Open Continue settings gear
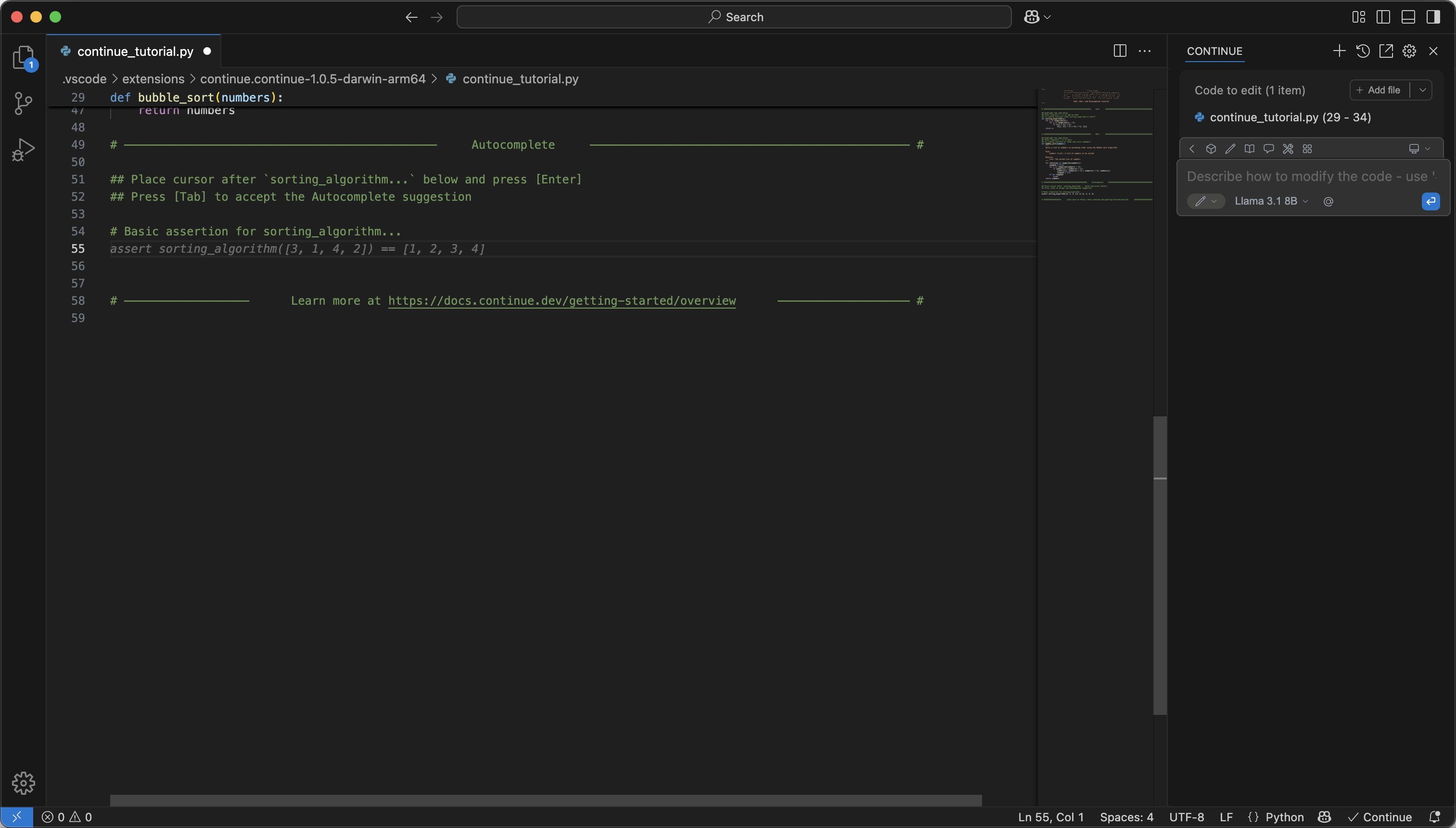Viewport: 1456px width, 828px height. (x=1409, y=51)
